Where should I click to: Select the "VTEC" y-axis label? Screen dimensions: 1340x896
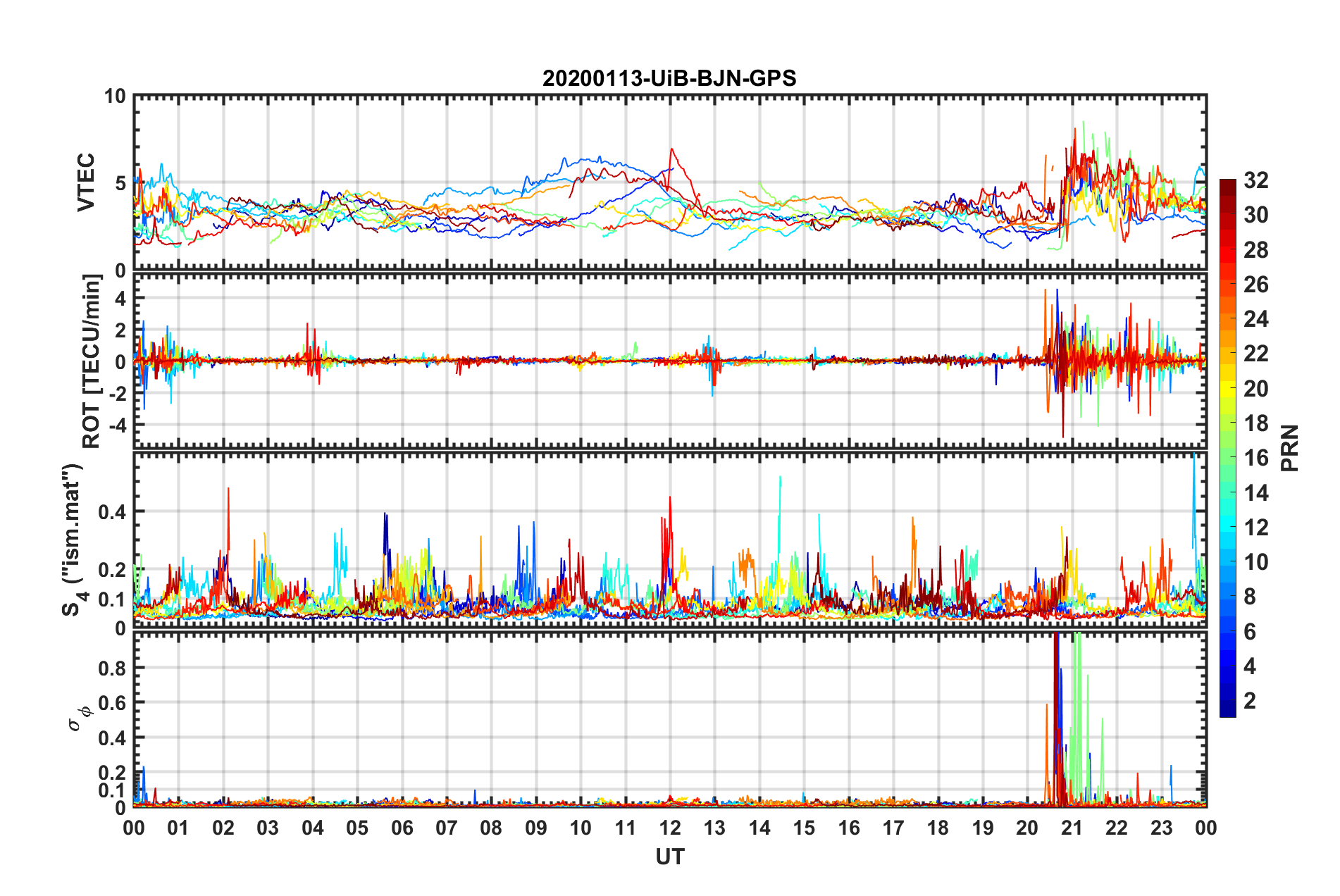[x=86, y=182]
